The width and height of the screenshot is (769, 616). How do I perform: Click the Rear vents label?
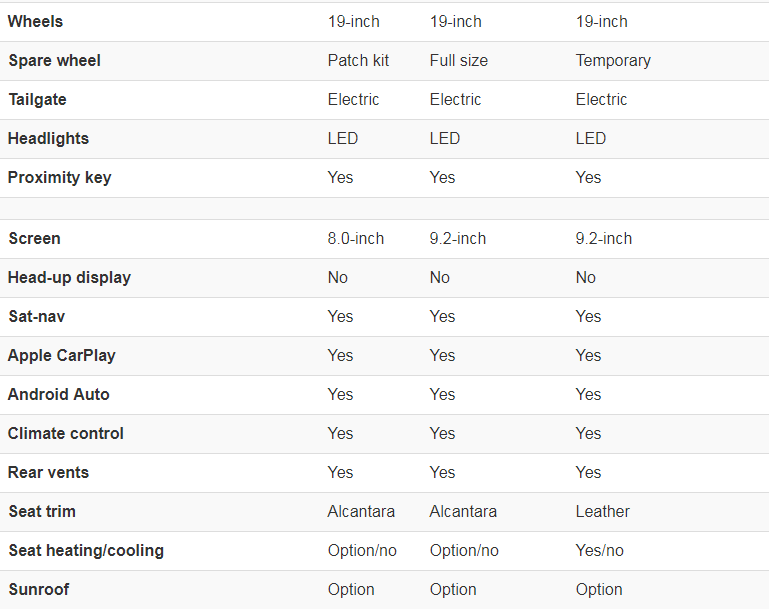(48, 472)
